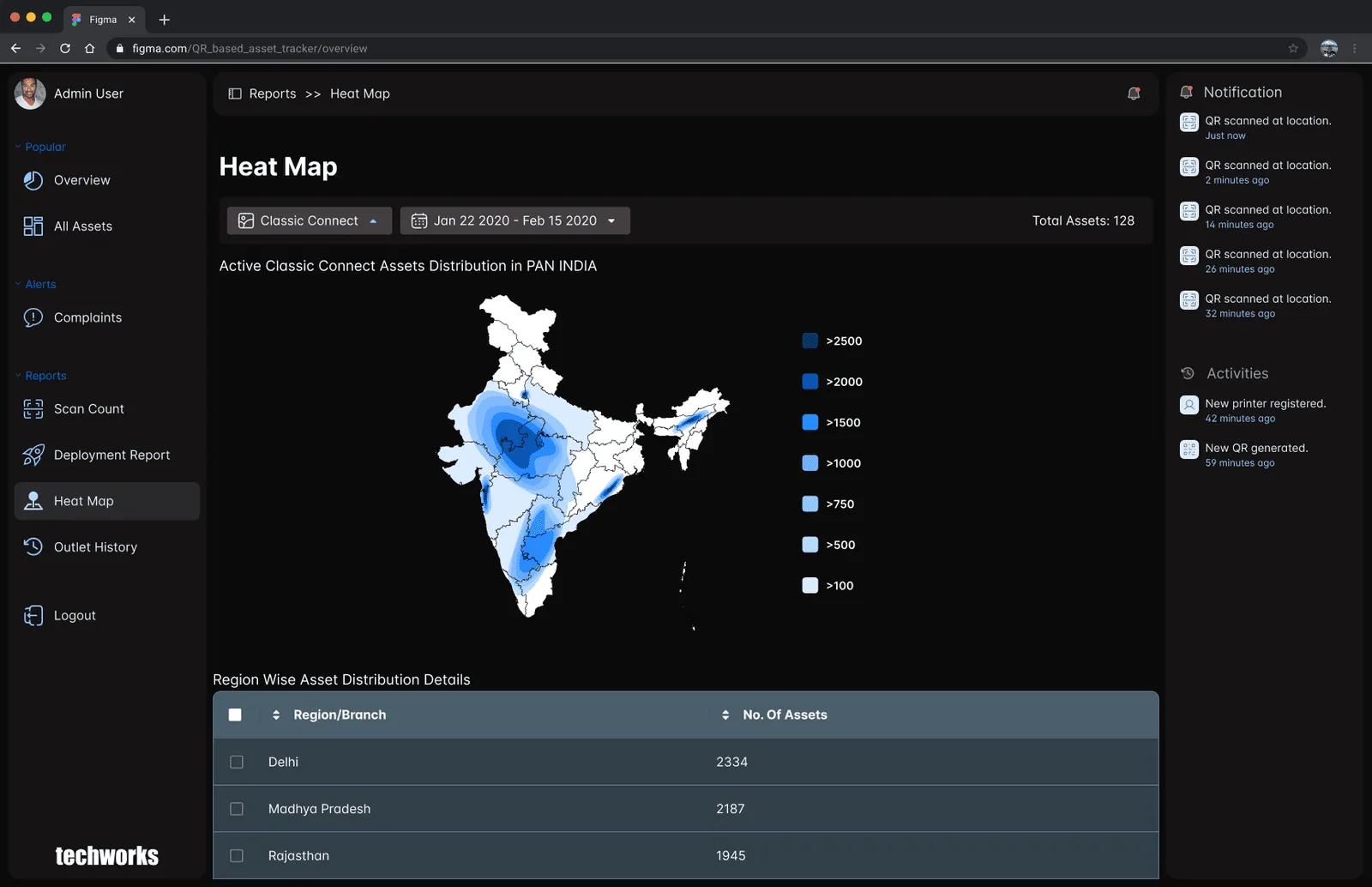Click browser home button
The image size is (1372, 887).
89,48
